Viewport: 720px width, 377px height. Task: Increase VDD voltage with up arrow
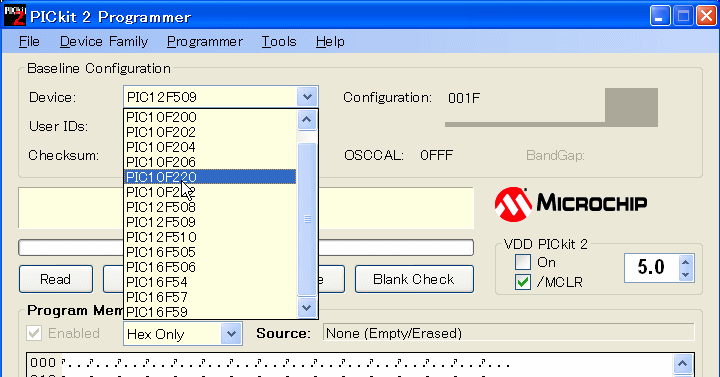(x=686, y=263)
